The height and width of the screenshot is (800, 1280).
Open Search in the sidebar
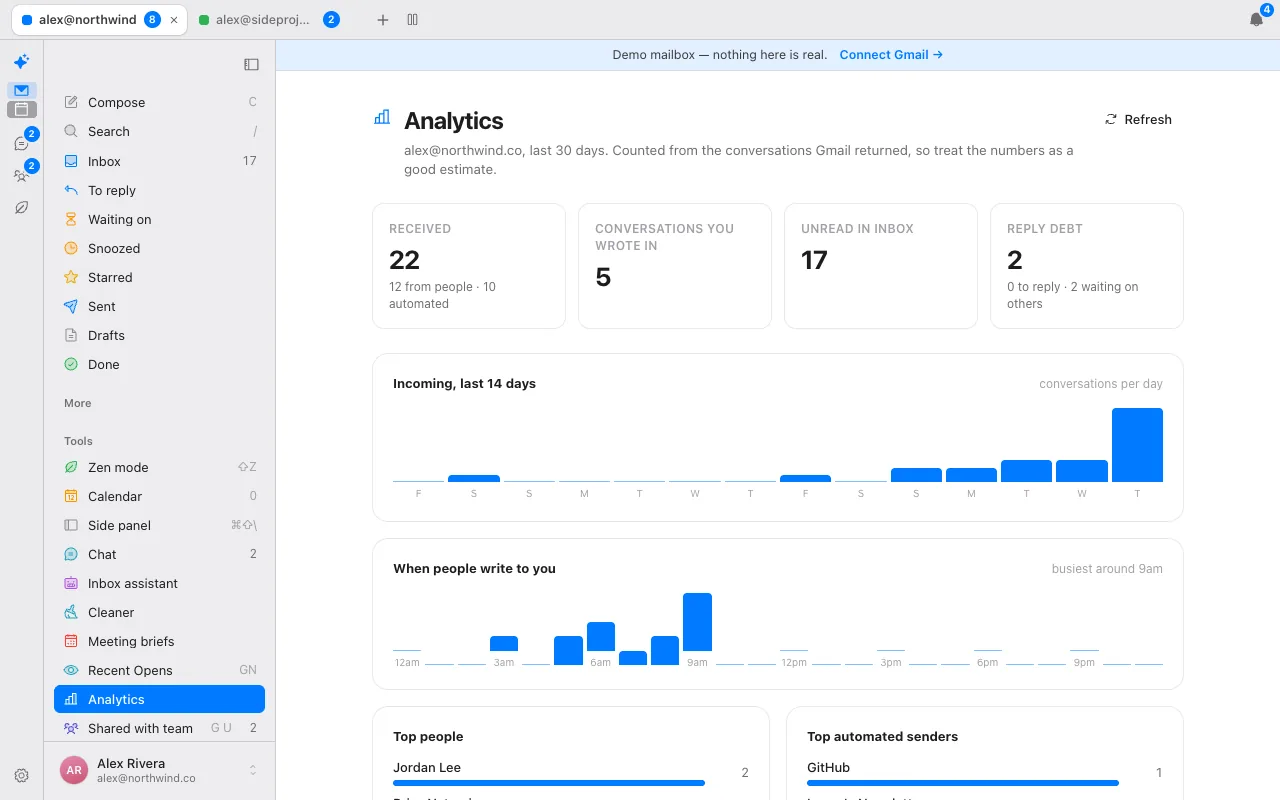[x=160, y=131]
